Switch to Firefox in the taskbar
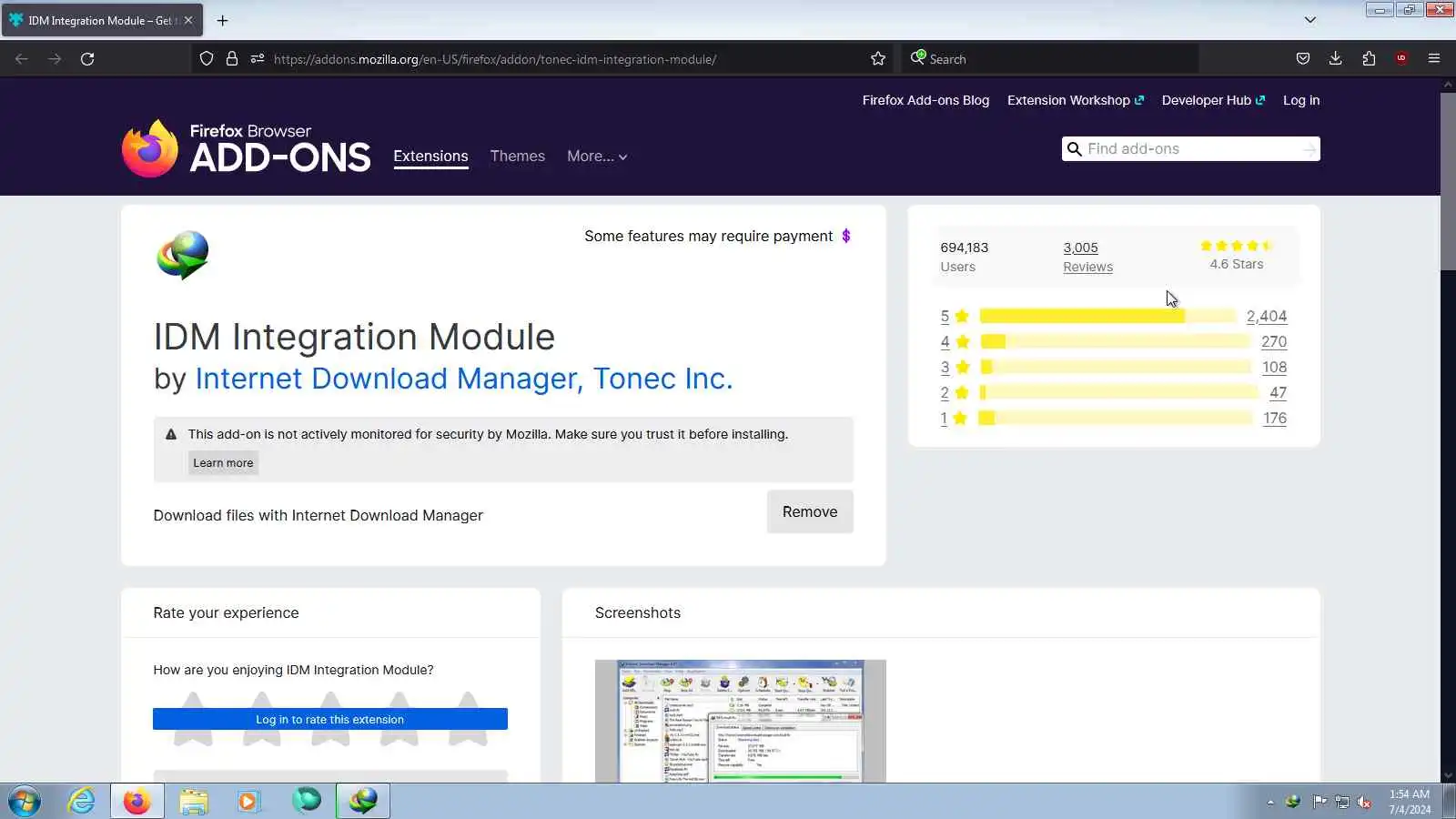Viewport: 1456px width, 819px height. (x=137, y=802)
